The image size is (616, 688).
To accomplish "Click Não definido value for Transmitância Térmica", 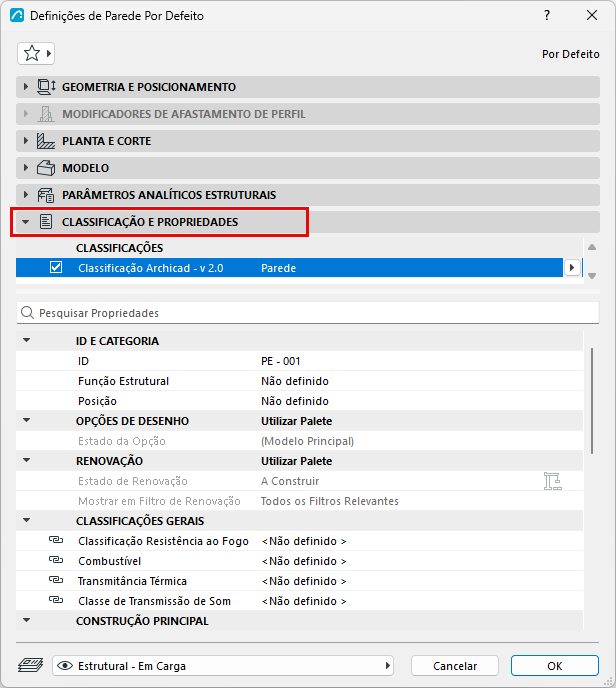I will coord(304,581).
